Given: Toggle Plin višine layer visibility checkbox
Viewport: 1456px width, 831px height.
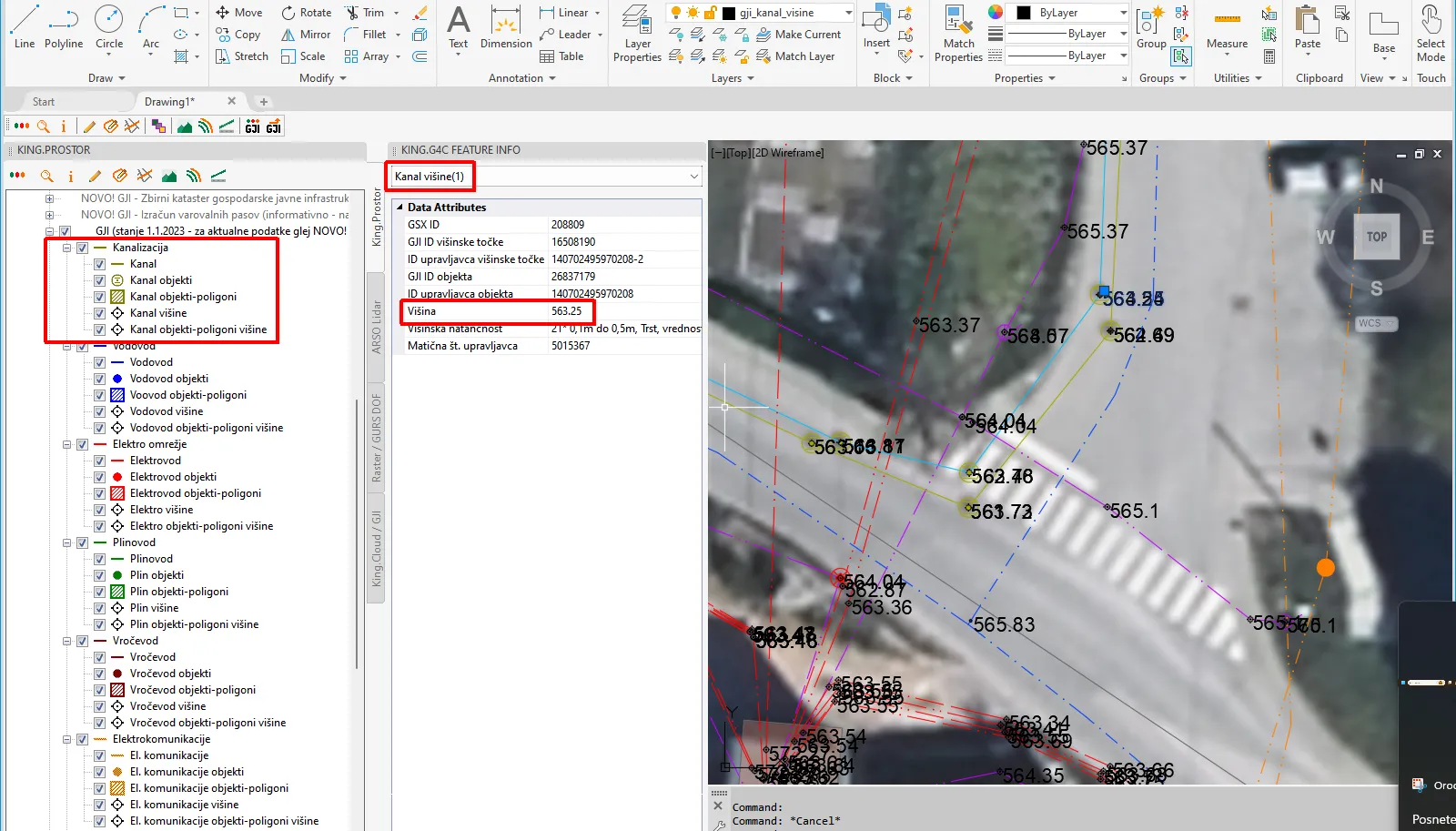Looking at the screenshot, I should 100,608.
